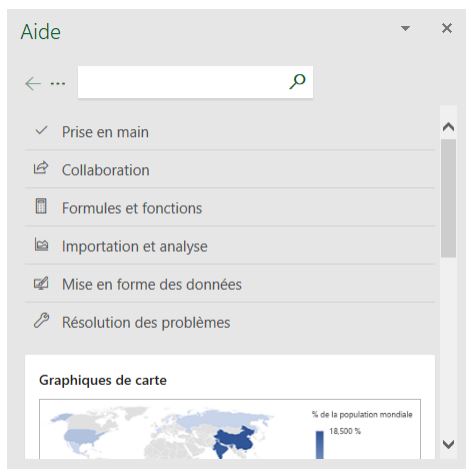Click the chart icon for Importation et analyse
471x475 pixels.
click(x=41, y=244)
